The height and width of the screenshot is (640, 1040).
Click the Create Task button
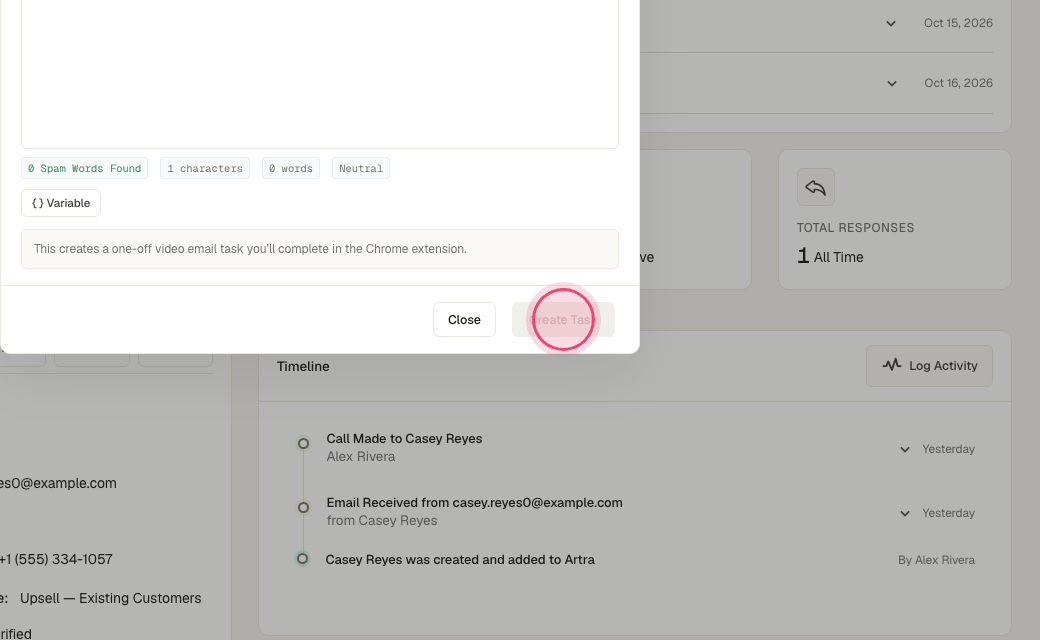[x=563, y=320]
